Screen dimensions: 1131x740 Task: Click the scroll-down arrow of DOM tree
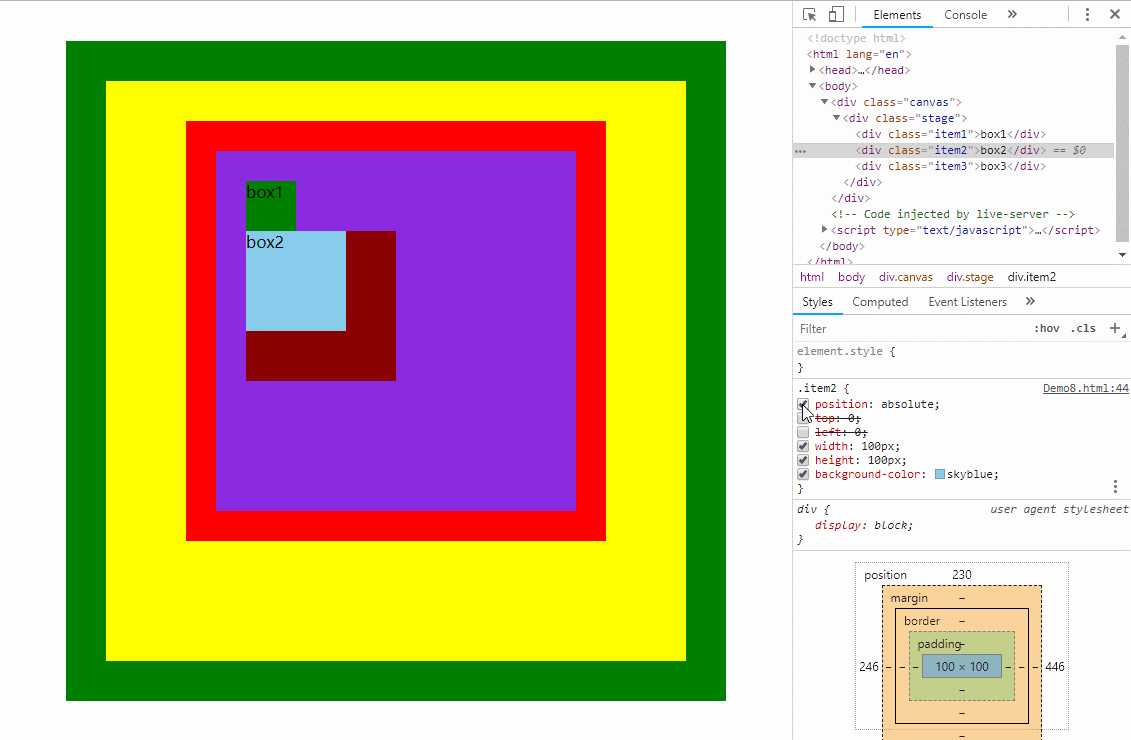pos(1122,255)
